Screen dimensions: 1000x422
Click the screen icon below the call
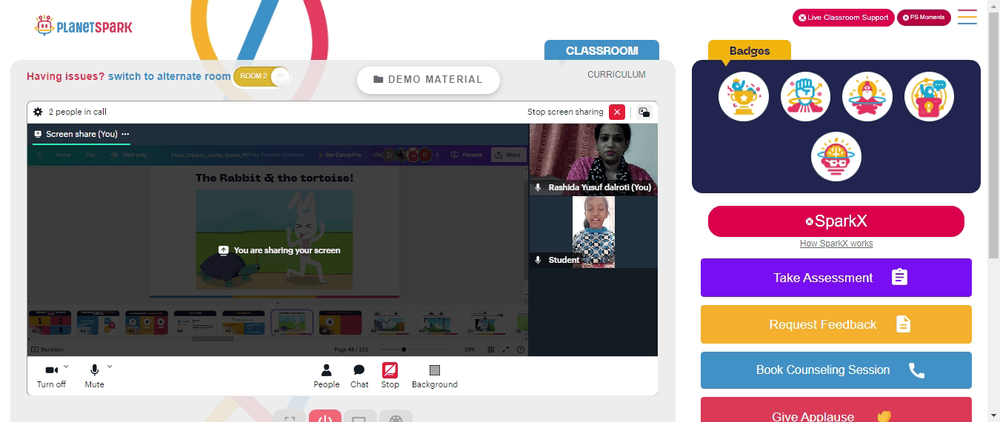360,418
